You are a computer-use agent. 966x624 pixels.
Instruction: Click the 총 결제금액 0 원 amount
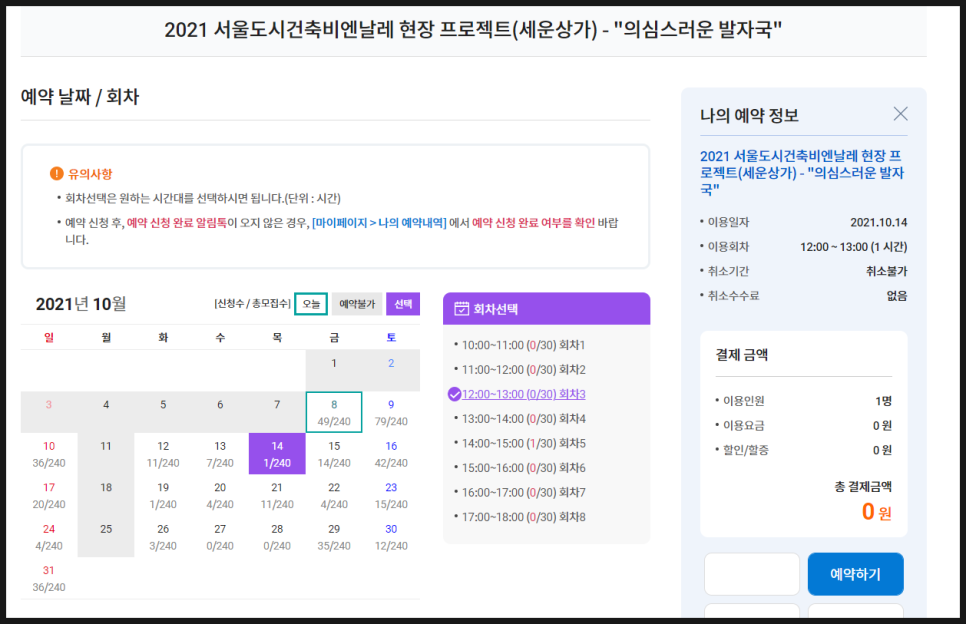pos(877,512)
